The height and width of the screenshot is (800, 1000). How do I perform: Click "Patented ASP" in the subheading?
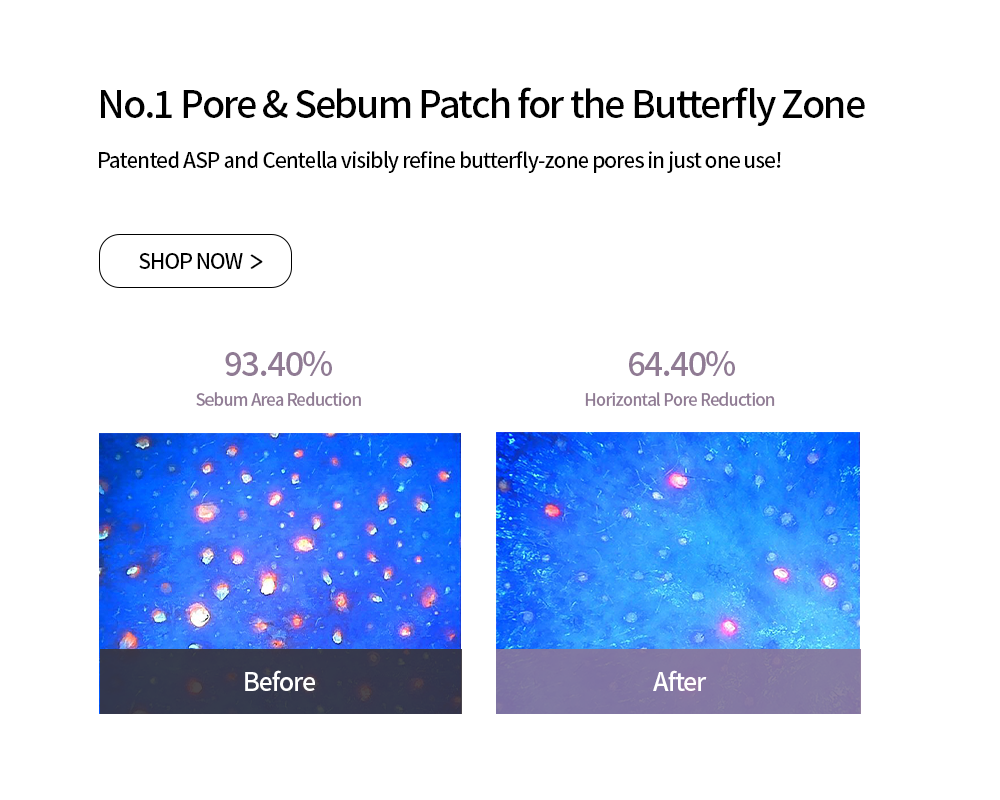pyautogui.click(x=158, y=160)
